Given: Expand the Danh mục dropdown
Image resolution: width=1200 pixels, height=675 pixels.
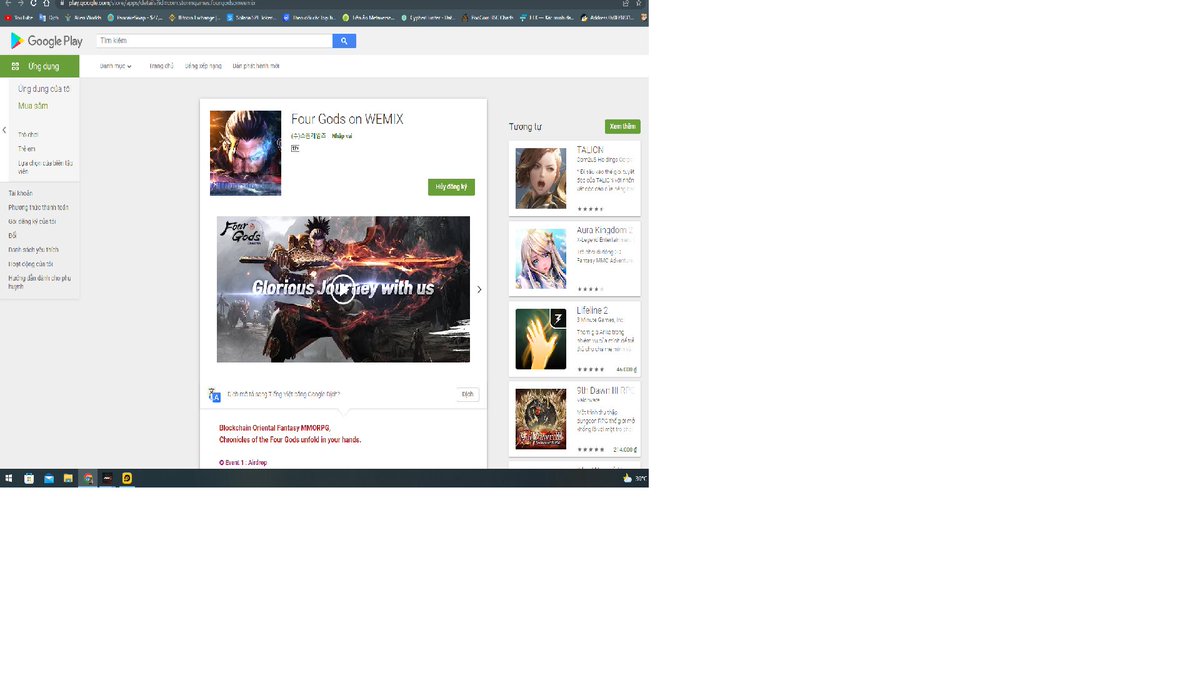Looking at the screenshot, I should [115, 66].
